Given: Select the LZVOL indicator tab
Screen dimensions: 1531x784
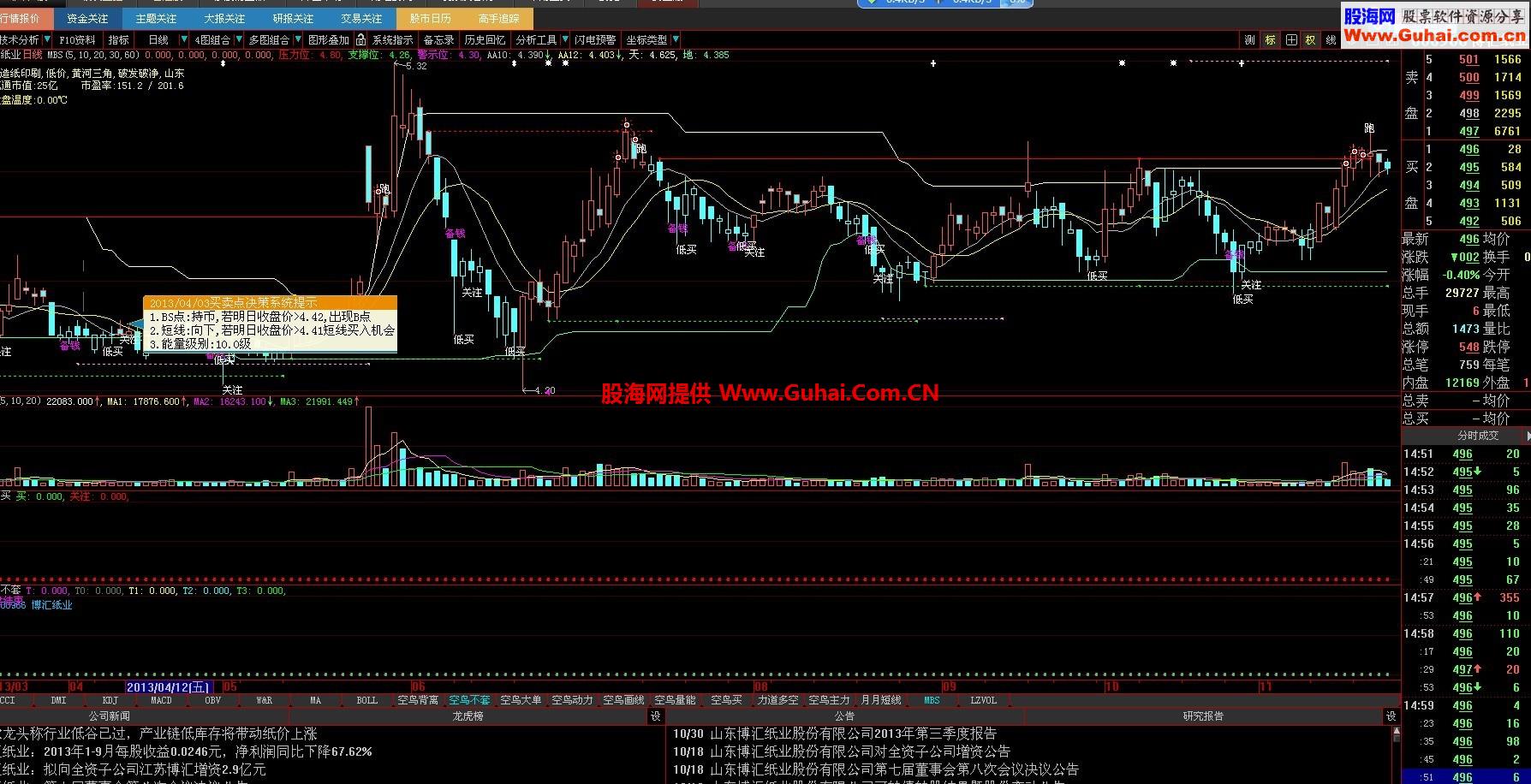Looking at the screenshot, I should pyautogui.click(x=983, y=700).
